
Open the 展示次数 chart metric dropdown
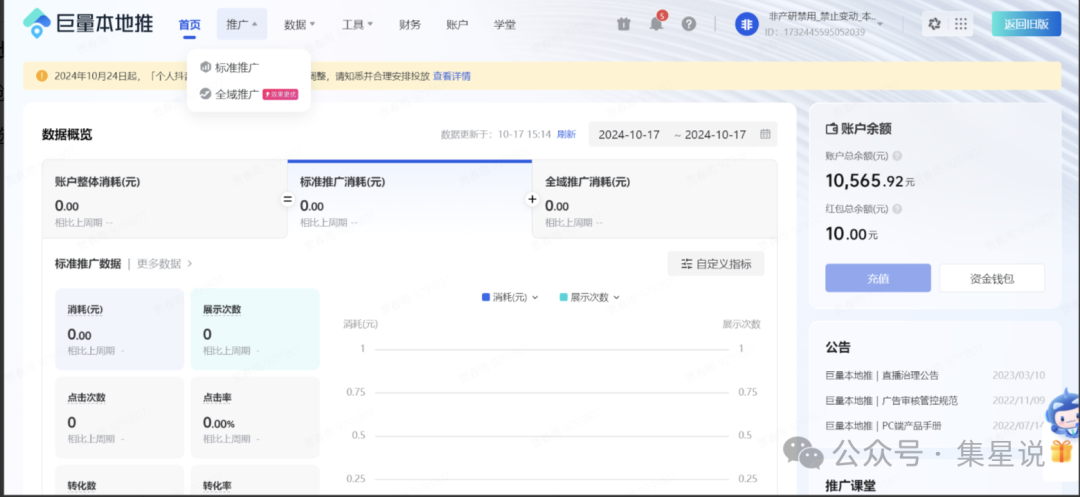pos(616,297)
